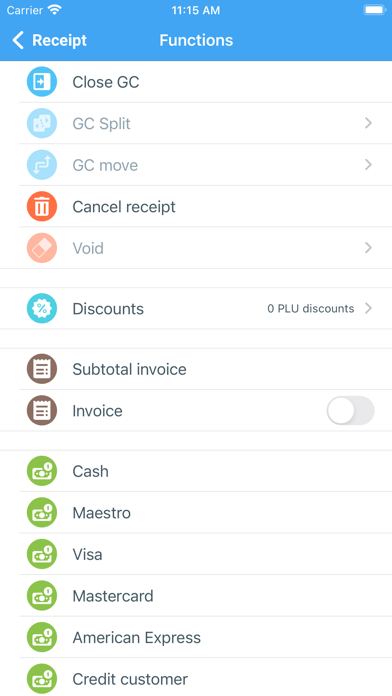Select Credit customer payment
The image size is (392, 696).
click(x=196, y=677)
